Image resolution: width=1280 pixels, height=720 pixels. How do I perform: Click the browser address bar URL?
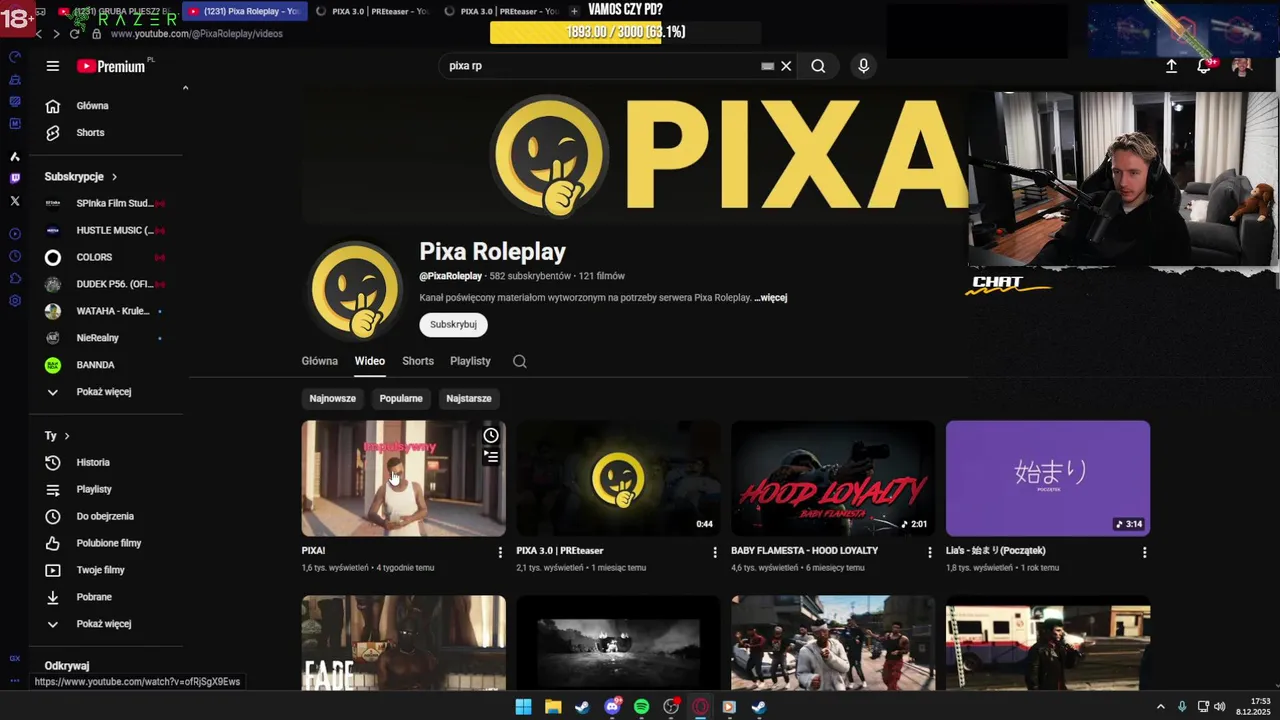tap(197, 33)
